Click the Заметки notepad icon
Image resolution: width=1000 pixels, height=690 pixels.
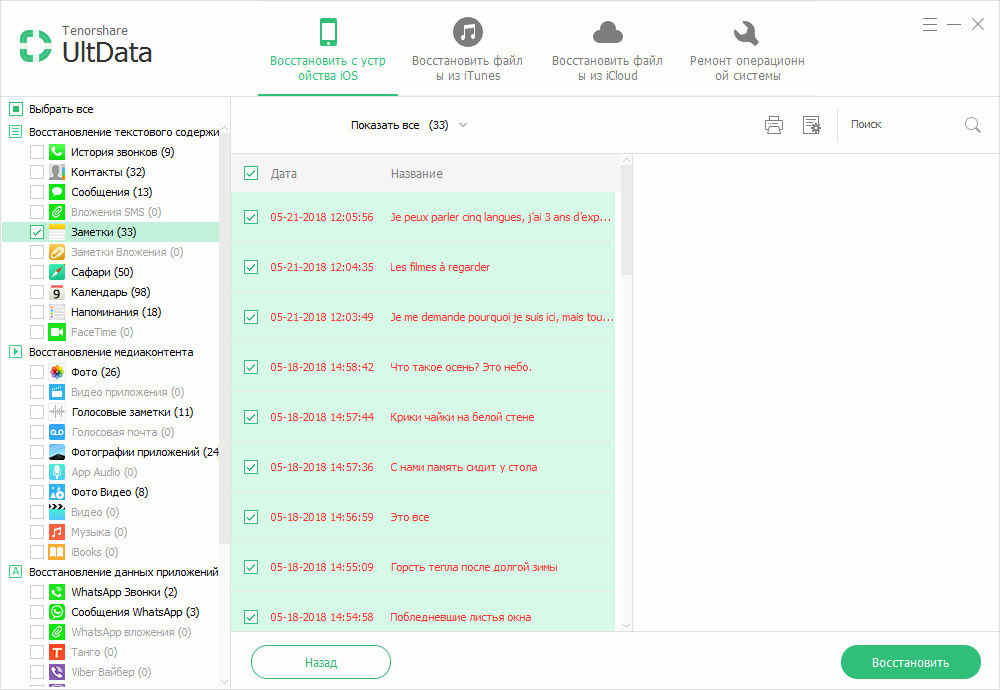click(57, 232)
